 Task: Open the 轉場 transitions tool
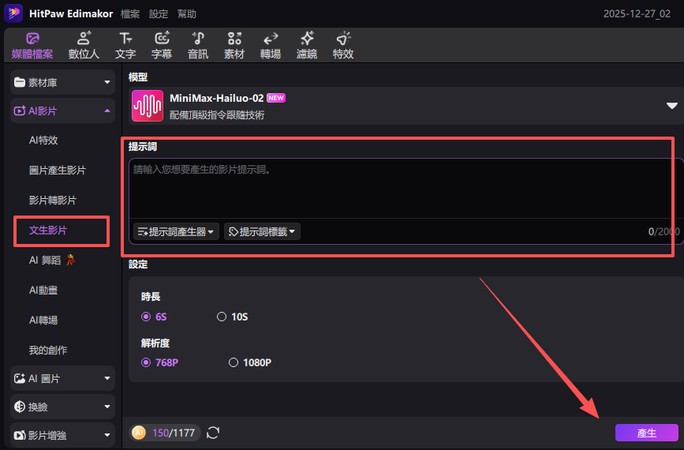click(x=270, y=45)
